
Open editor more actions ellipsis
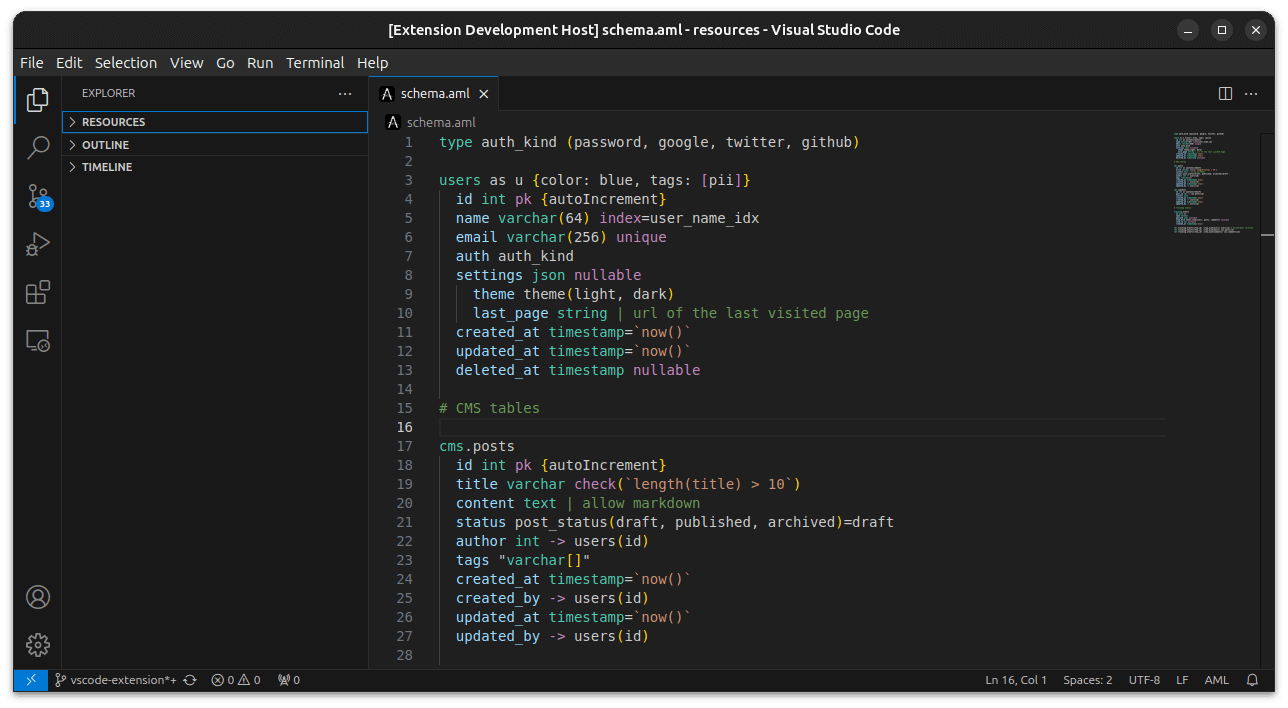(x=1251, y=94)
